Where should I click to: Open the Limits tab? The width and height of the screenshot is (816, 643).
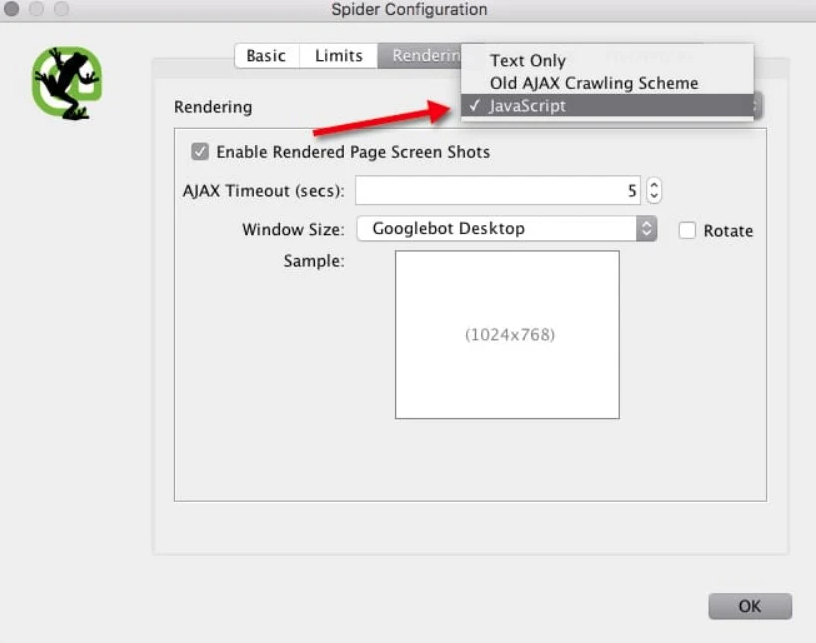pos(338,56)
